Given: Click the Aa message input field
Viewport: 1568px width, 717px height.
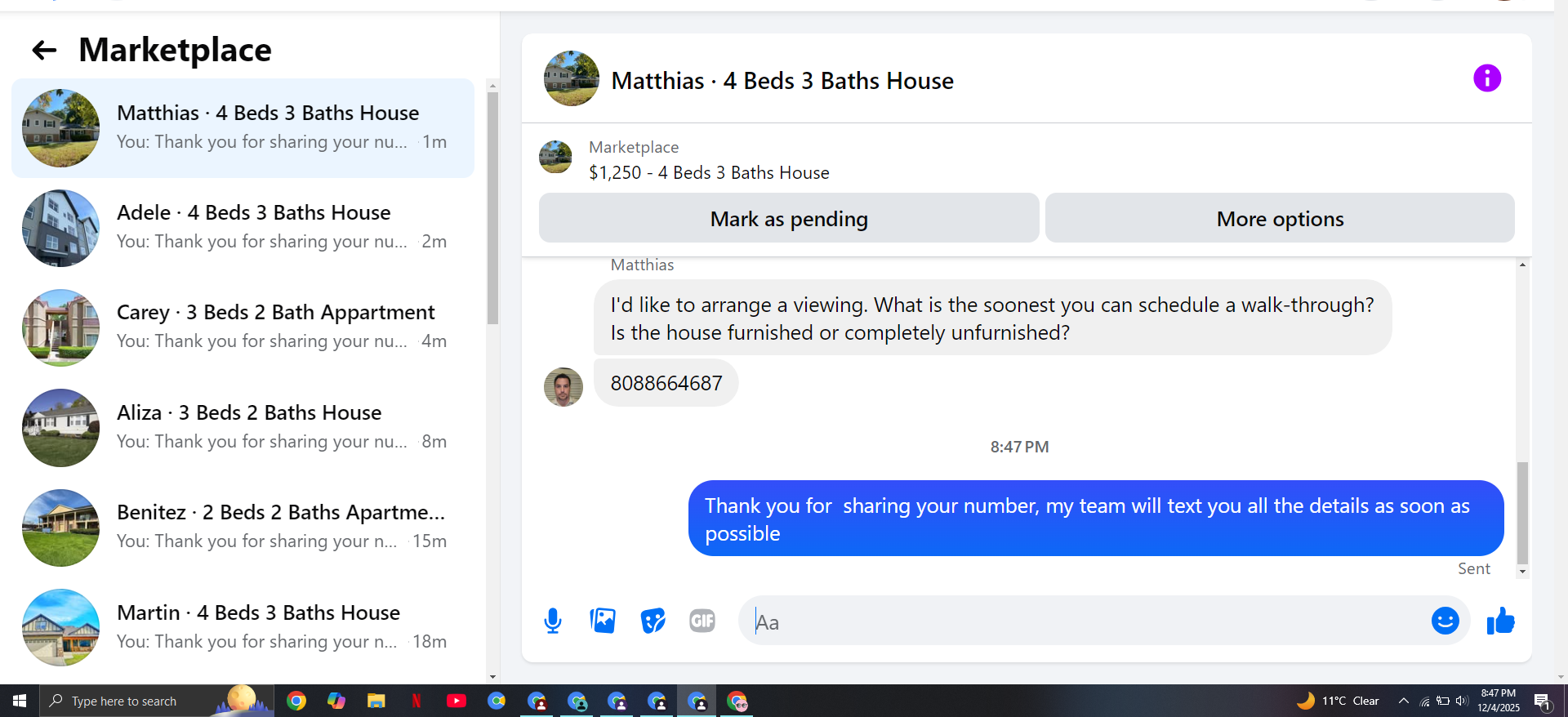Looking at the screenshot, I should (x=1086, y=621).
